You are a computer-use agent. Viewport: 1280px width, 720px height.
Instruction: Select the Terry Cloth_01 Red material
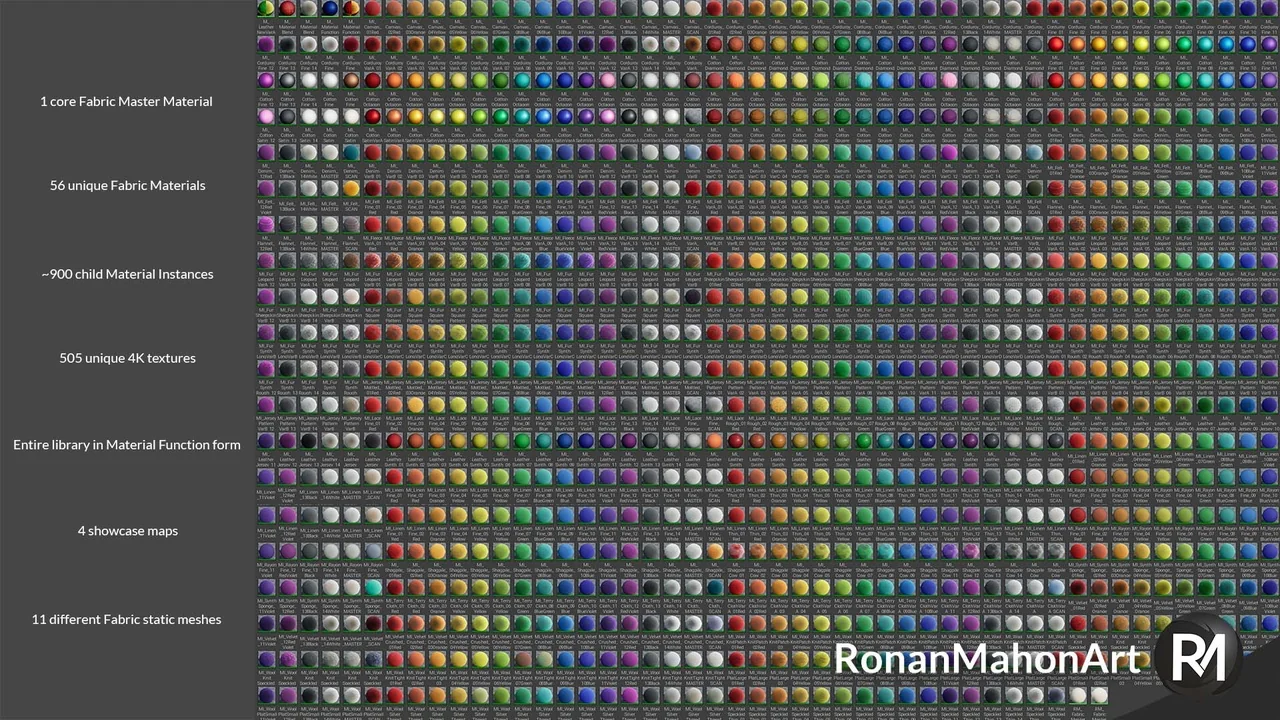tap(394, 586)
